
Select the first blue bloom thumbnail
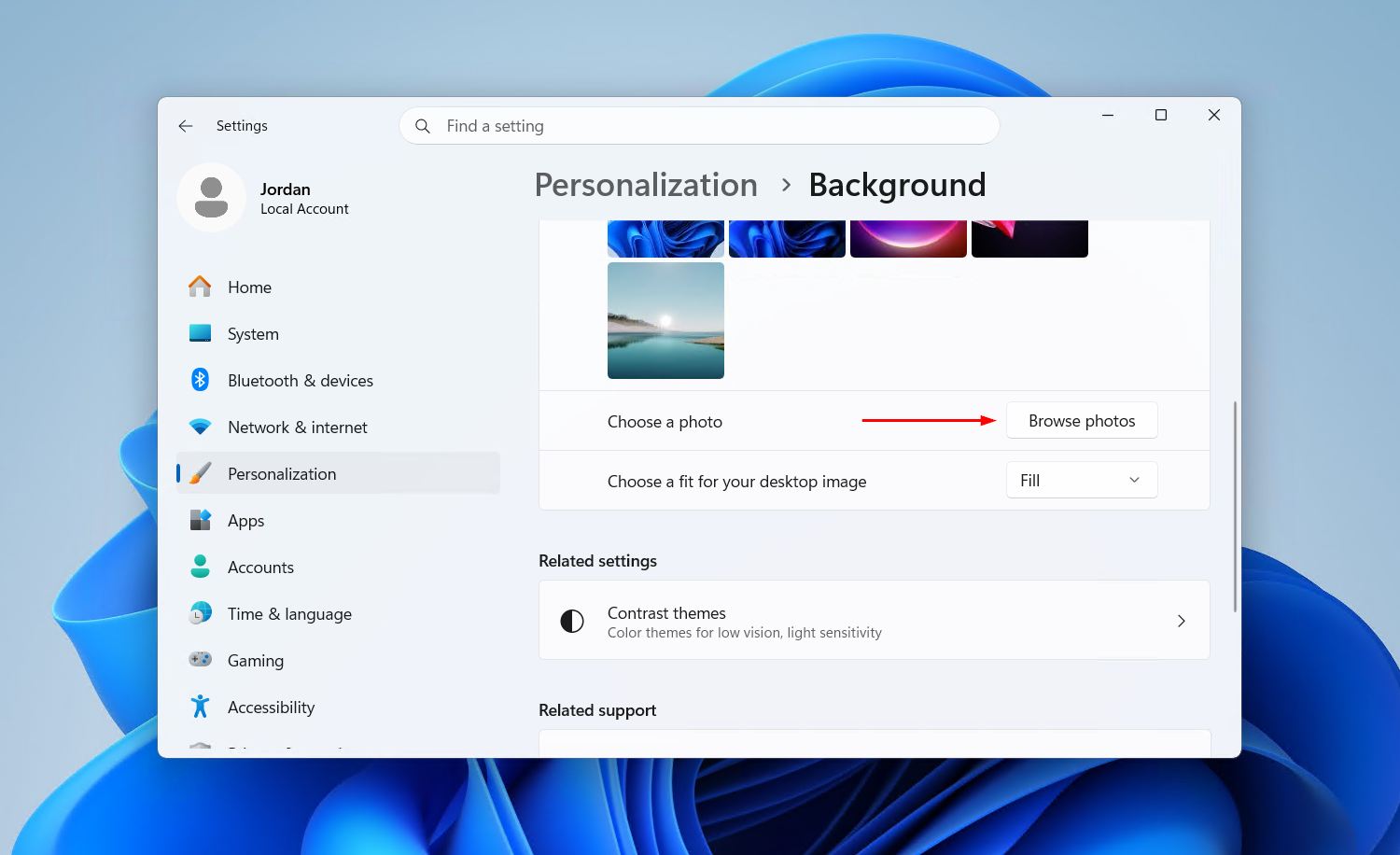(x=665, y=239)
